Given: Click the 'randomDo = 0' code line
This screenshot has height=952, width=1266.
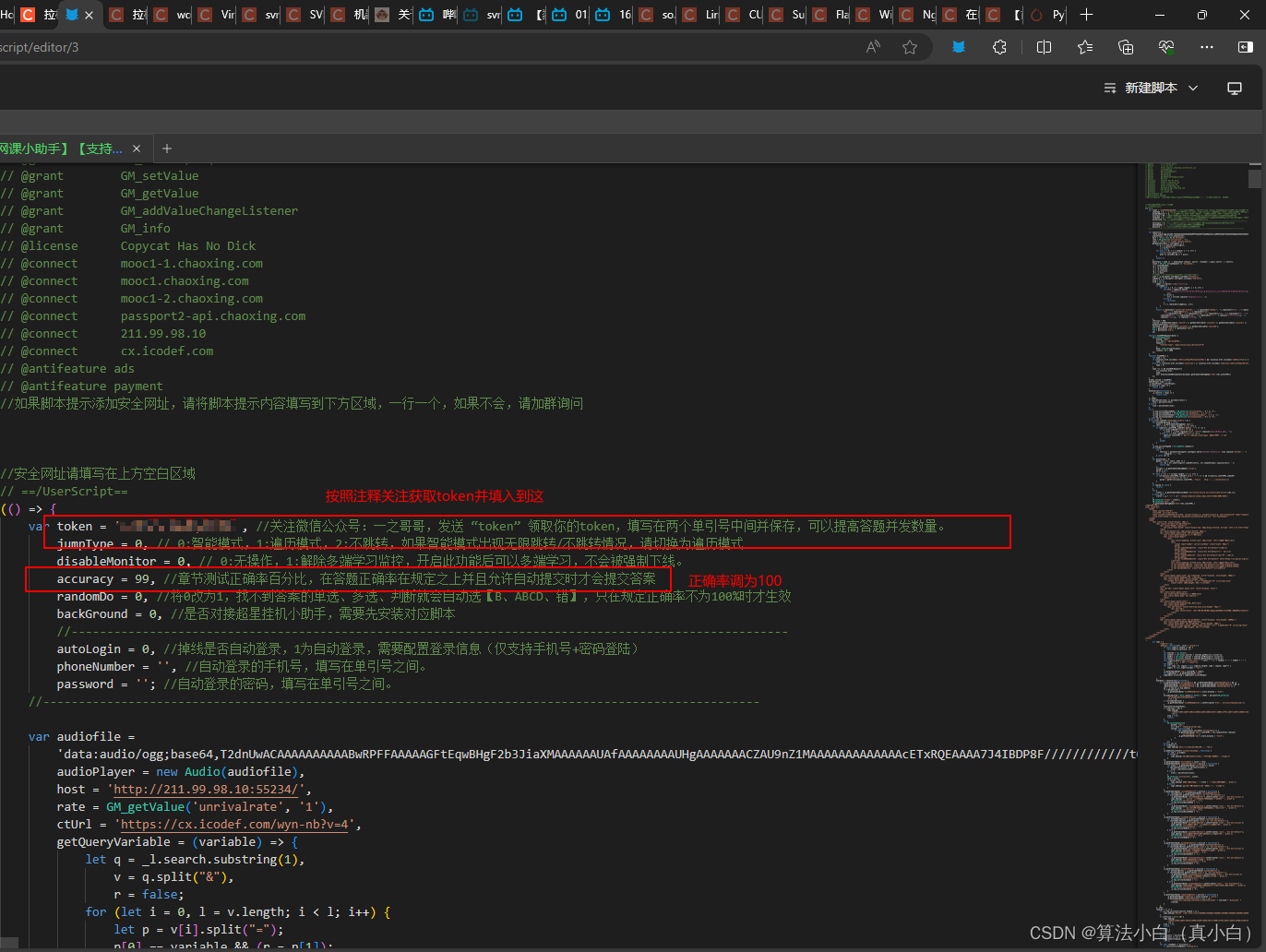Looking at the screenshot, I should click(424, 596).
